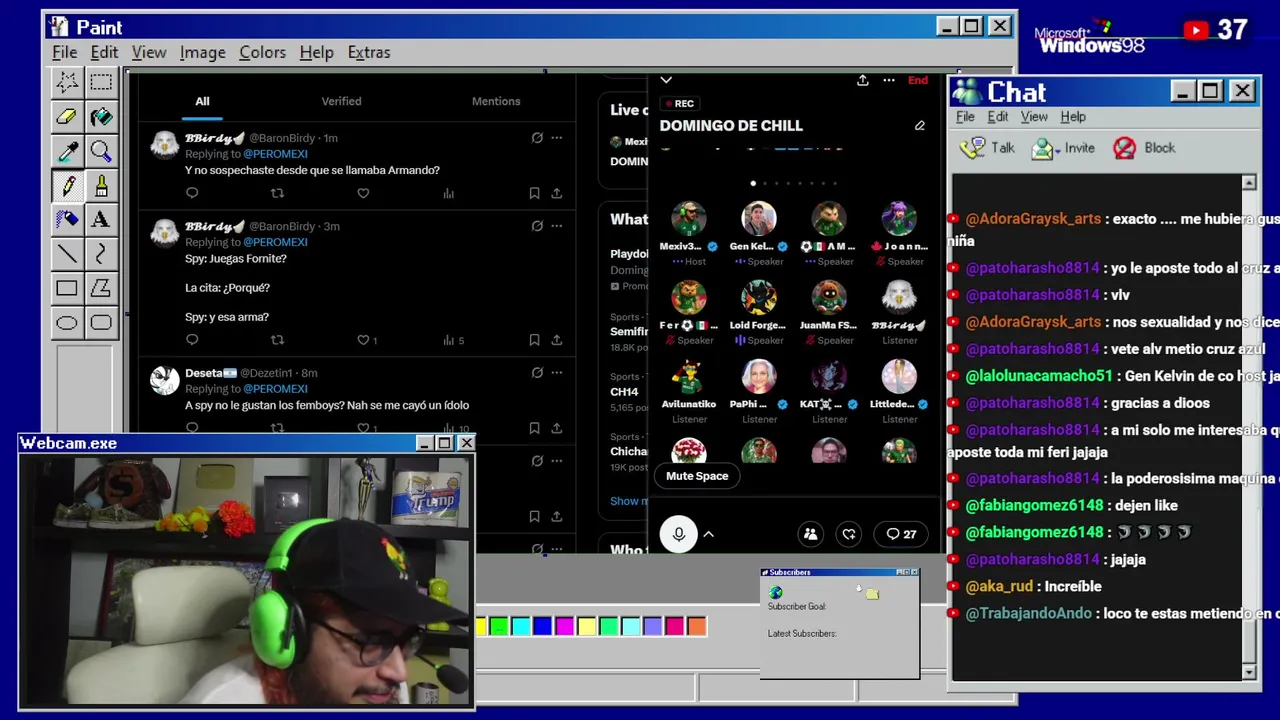Viewport: 1280px width, 720px height.
Task: Click the Block button in Chat
Action: [x=1145, y=148]
